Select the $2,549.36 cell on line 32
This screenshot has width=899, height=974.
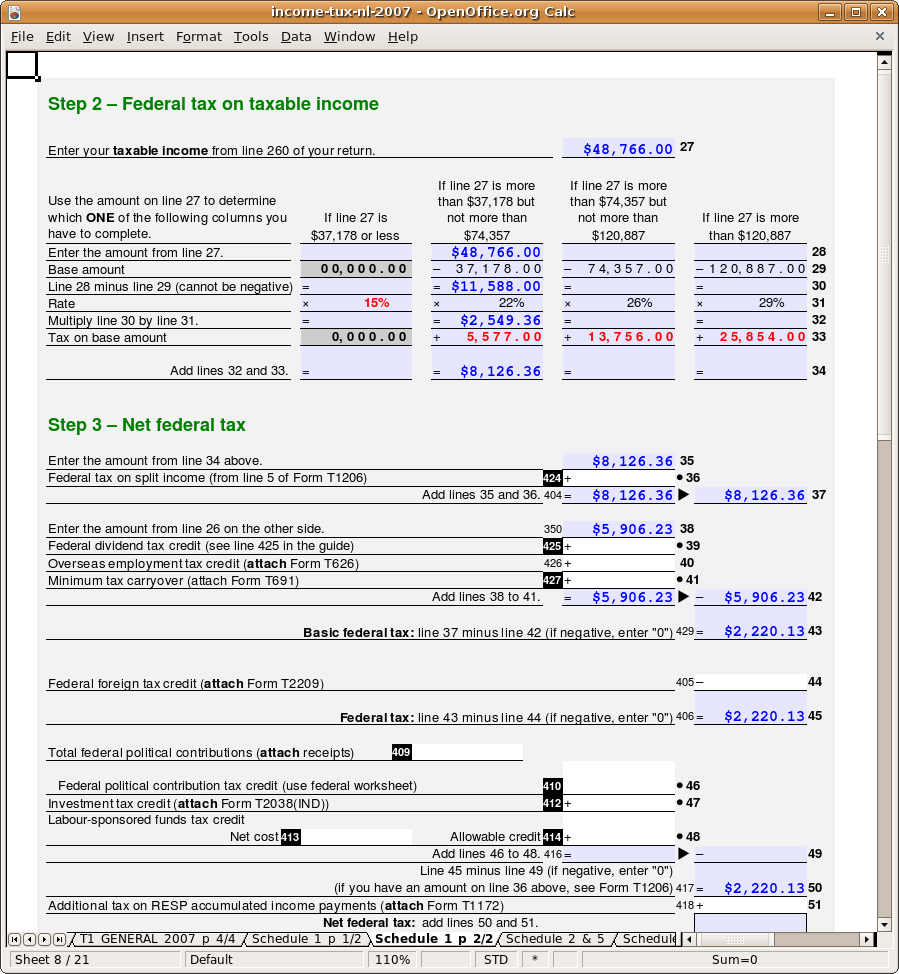point(487,321)
